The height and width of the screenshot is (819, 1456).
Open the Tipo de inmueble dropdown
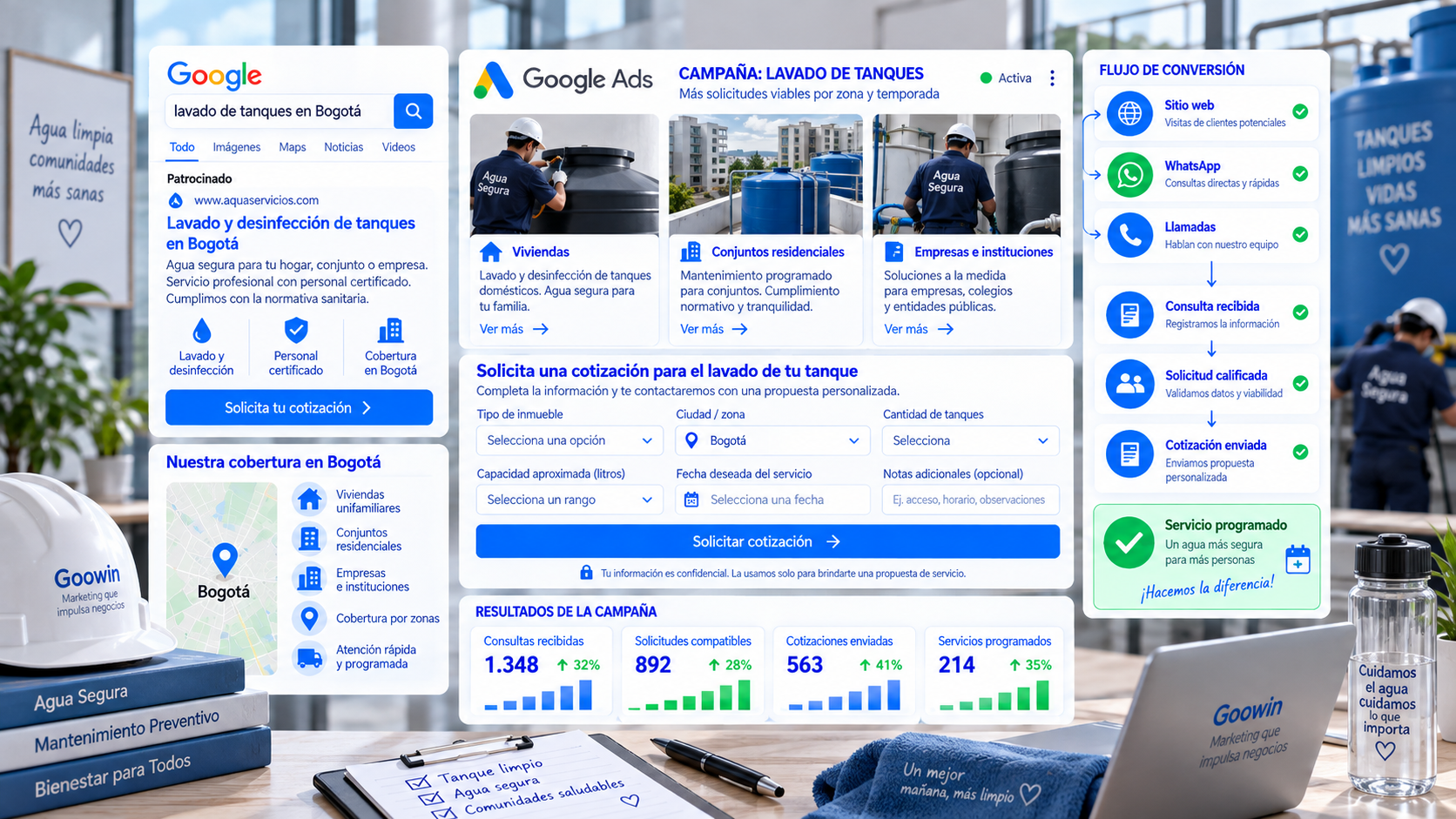(570, 440)
